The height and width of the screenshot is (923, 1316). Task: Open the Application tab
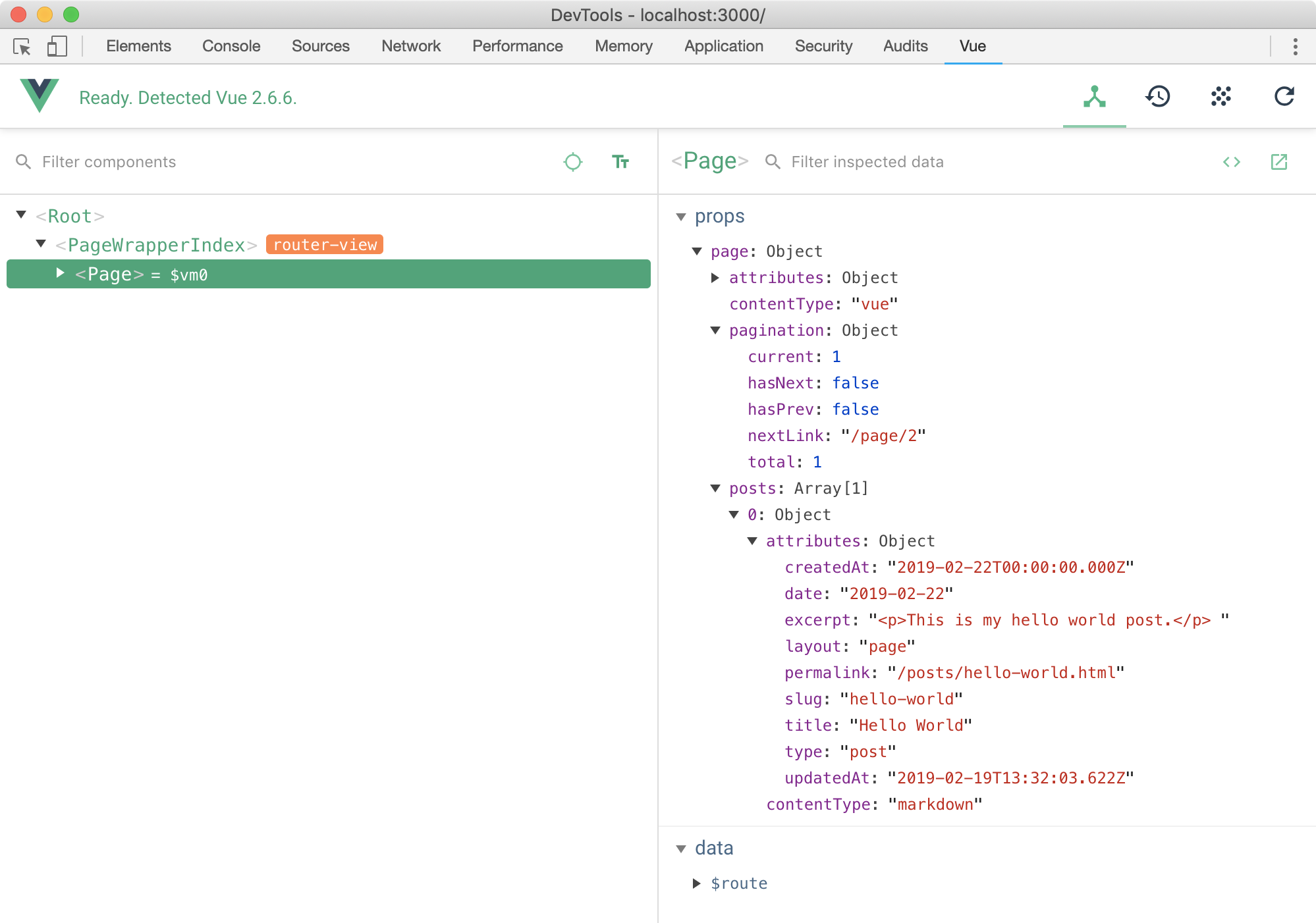(x=723, y=46)
